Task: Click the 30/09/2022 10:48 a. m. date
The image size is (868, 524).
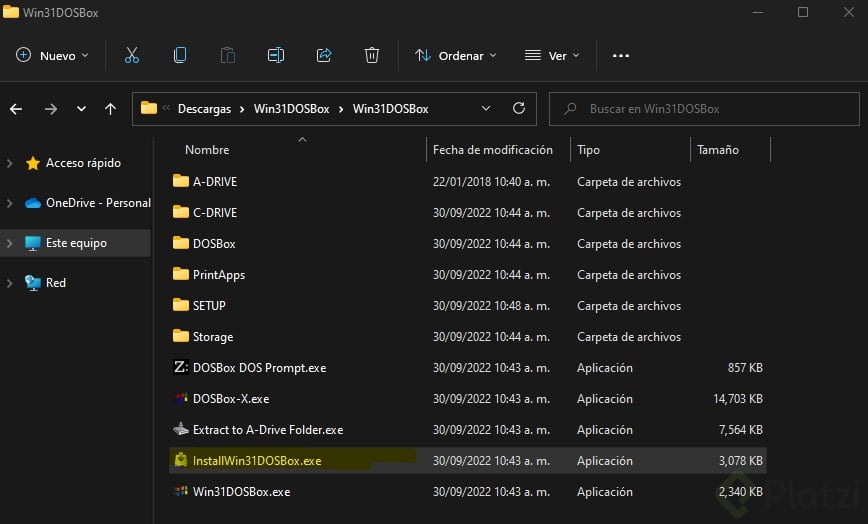Action: [491, 305]
